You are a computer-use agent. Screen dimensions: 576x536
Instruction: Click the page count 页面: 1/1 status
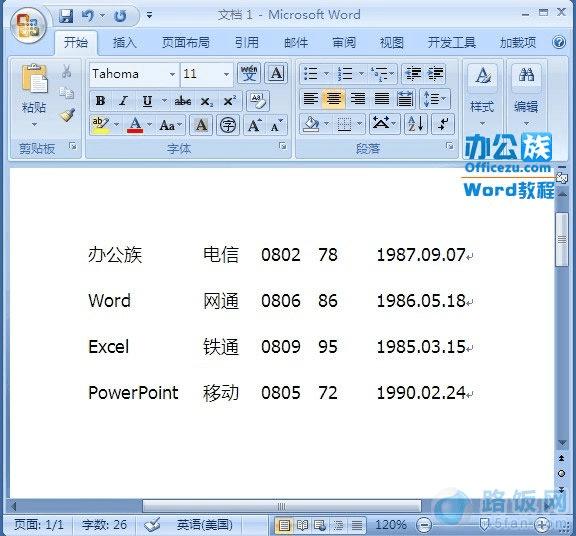click(x=39, y=525)
